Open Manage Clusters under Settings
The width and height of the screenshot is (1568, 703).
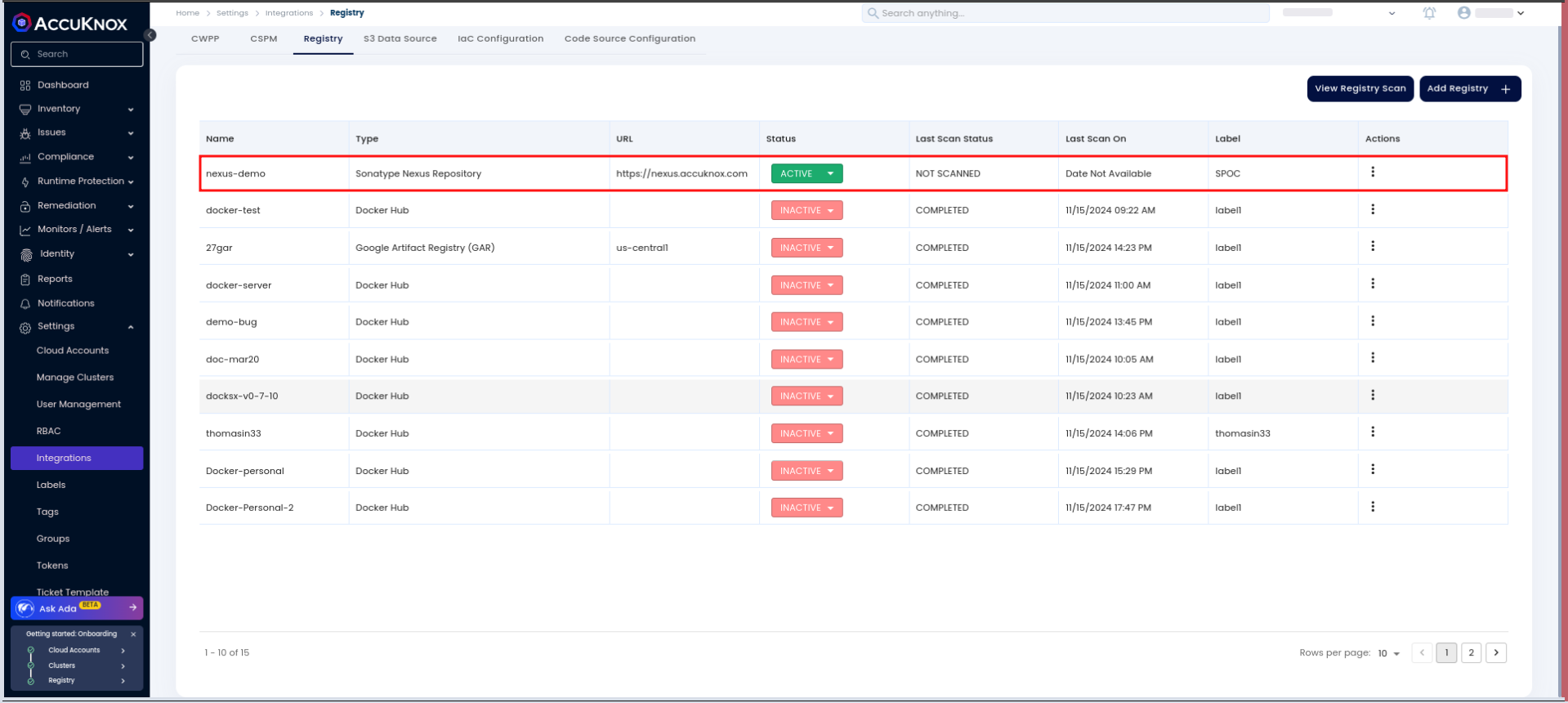(75, 378)
